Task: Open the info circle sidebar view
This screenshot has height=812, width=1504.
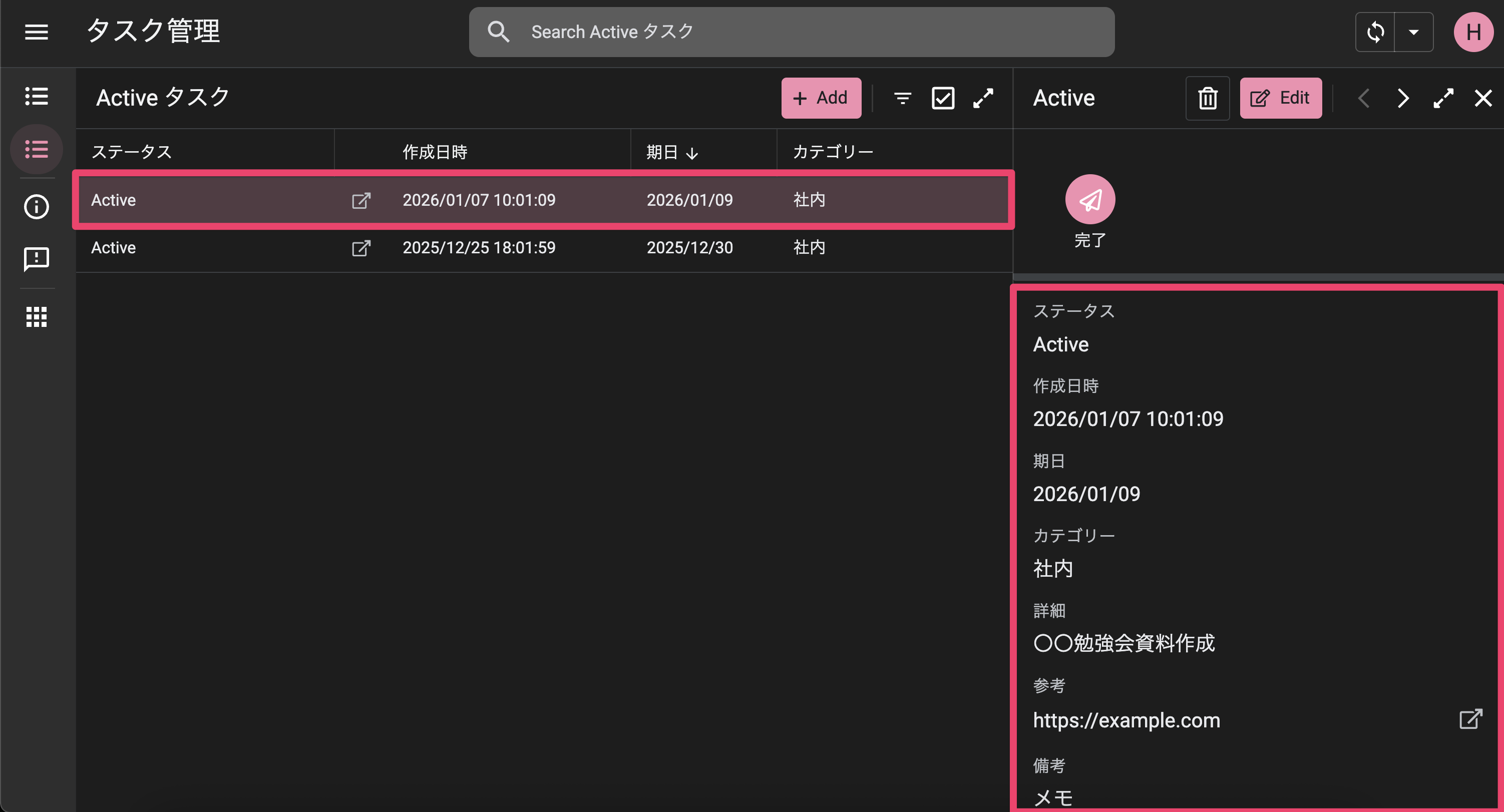Action: tap(36, 207)
